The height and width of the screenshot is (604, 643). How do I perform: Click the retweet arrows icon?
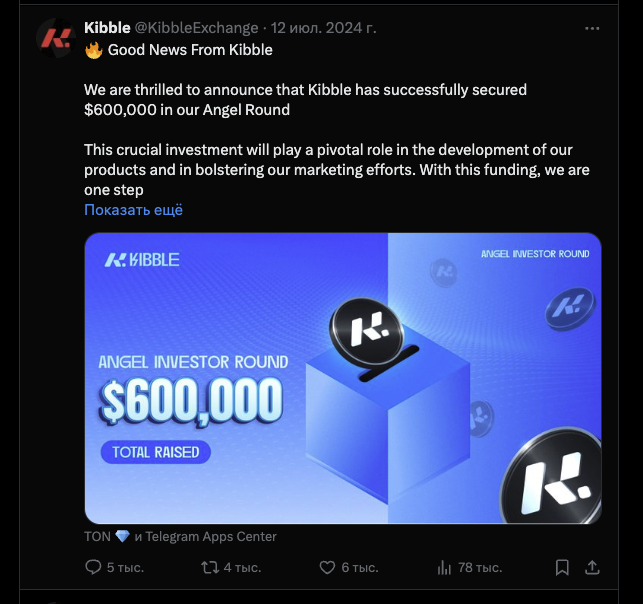click(x=210, y=568)
